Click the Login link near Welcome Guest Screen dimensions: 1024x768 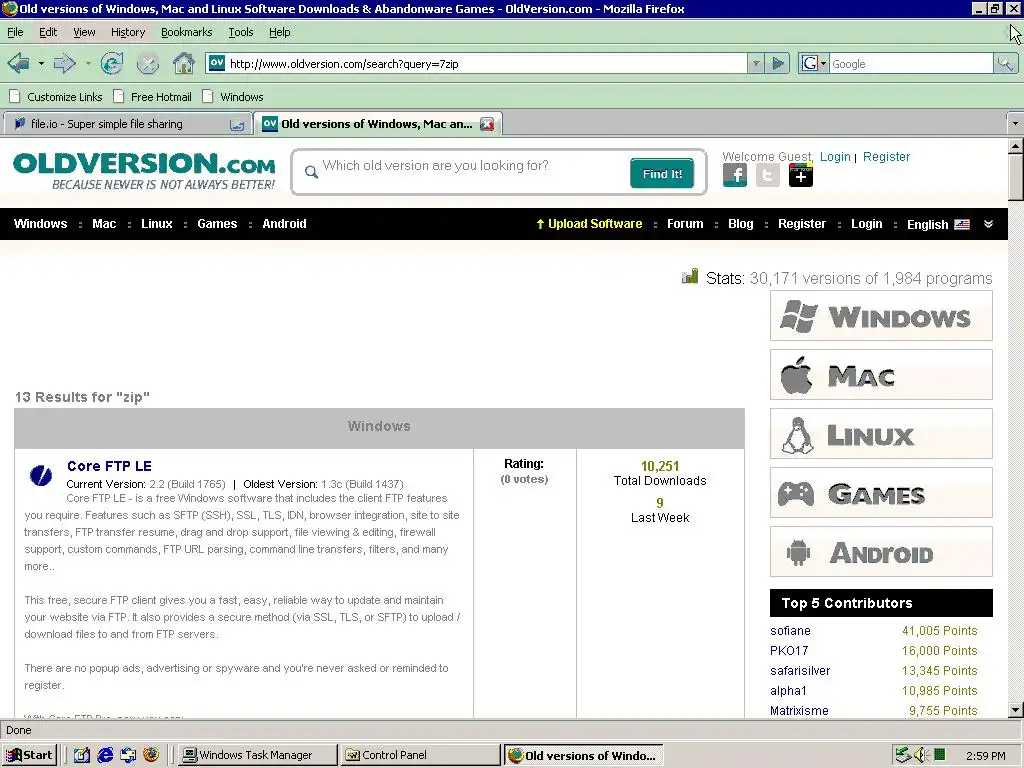coord(835,157)
